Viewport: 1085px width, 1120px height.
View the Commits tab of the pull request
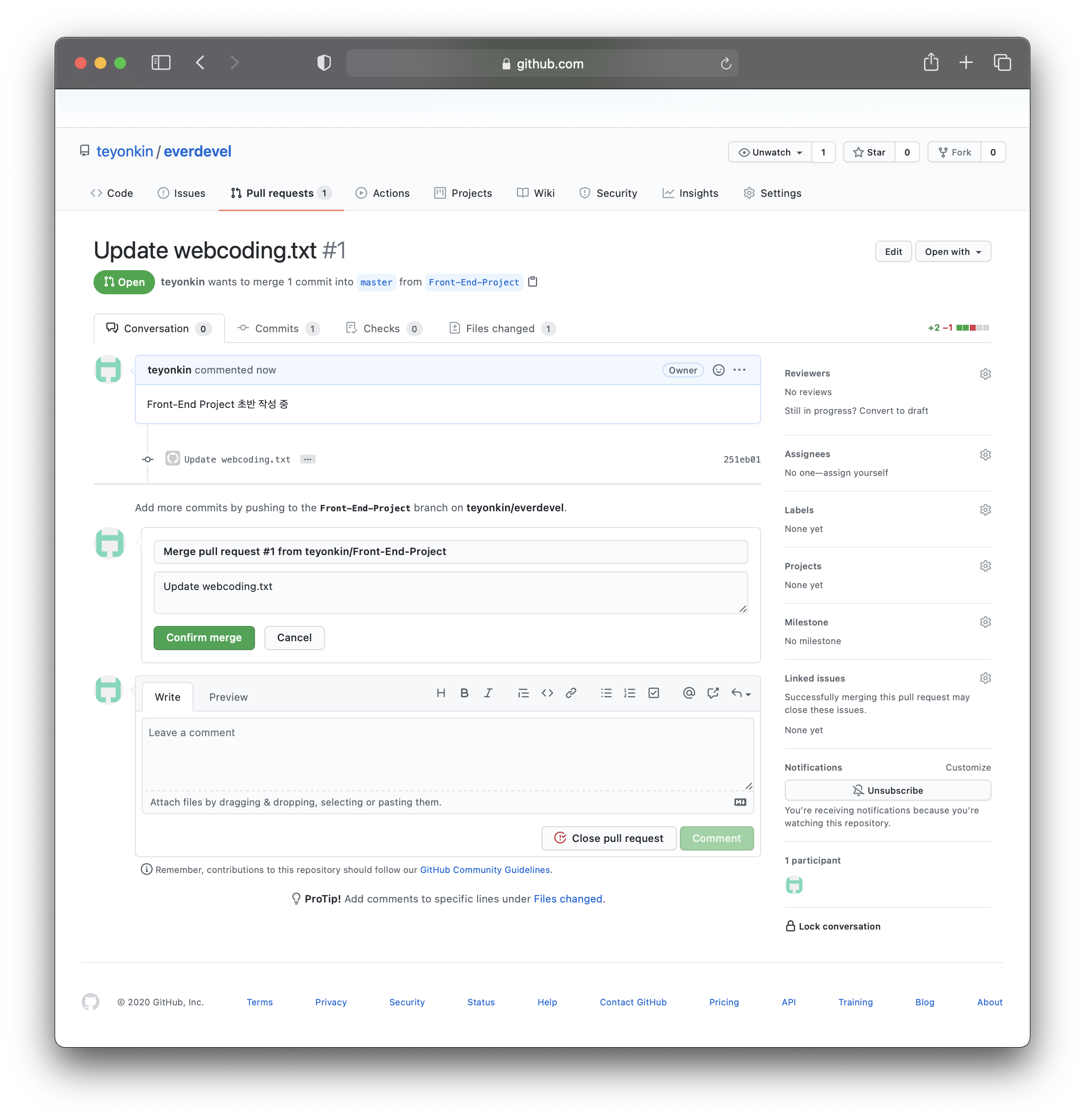pyautogui.click(x=278, y=329)
